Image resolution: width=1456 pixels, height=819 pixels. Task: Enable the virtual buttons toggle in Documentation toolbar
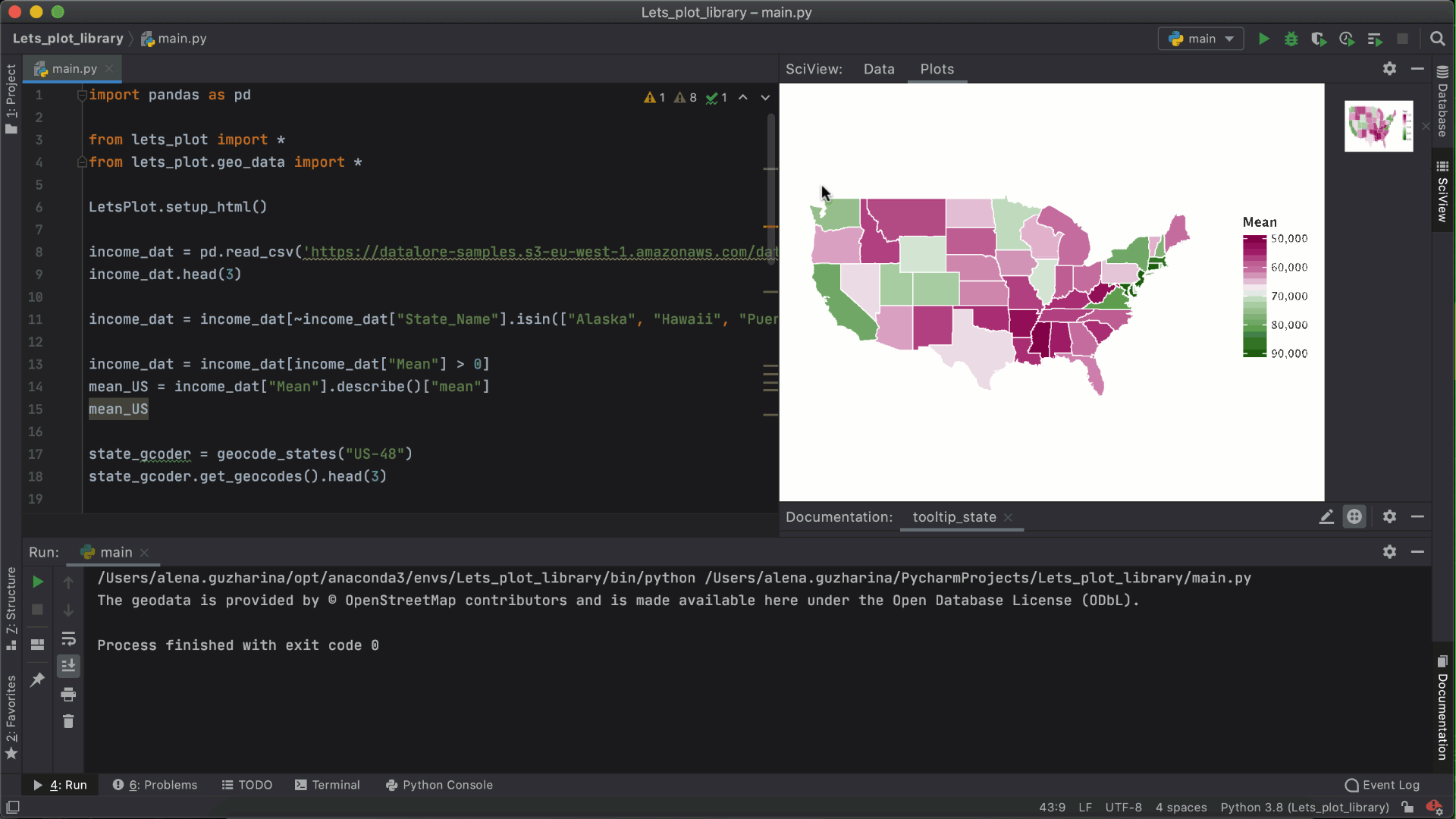pyautogui.click(x=1355, y=516)
